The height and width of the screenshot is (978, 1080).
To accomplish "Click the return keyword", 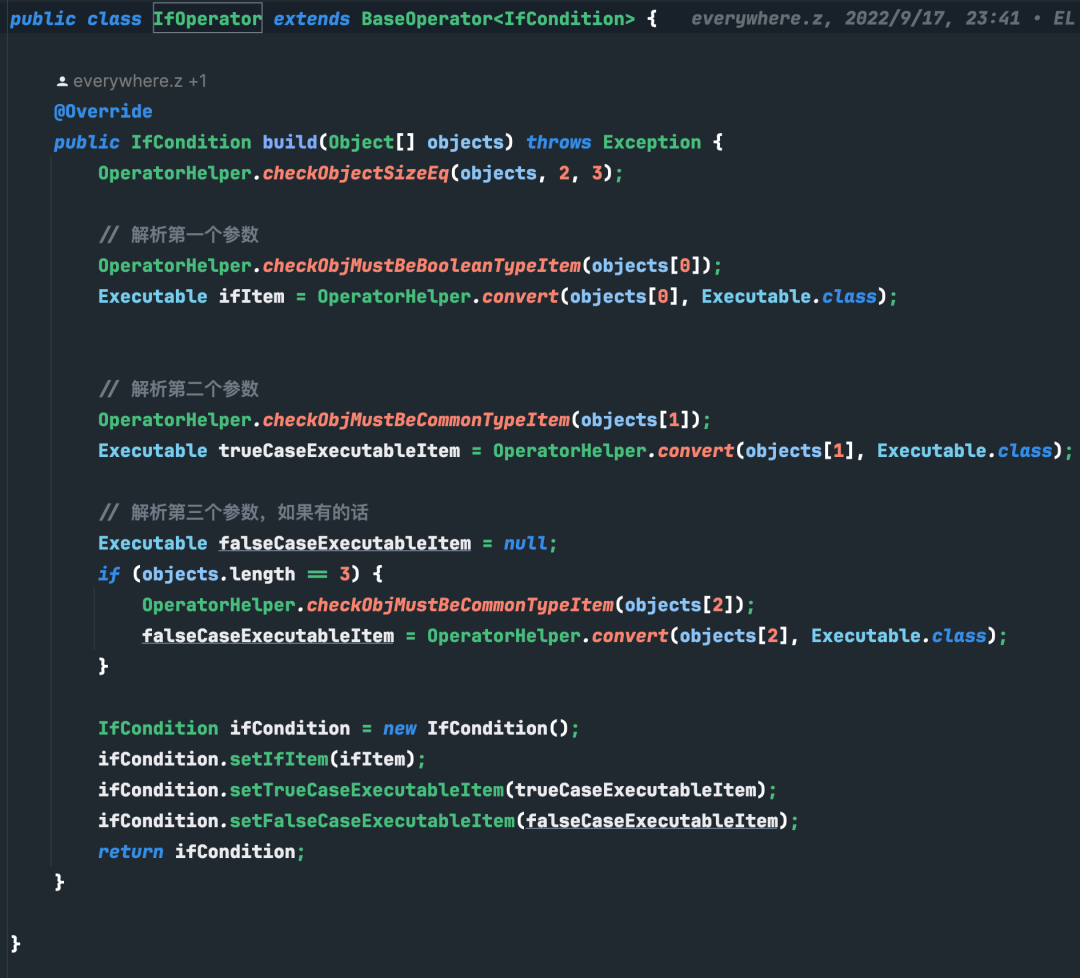I will click(131, 852).
